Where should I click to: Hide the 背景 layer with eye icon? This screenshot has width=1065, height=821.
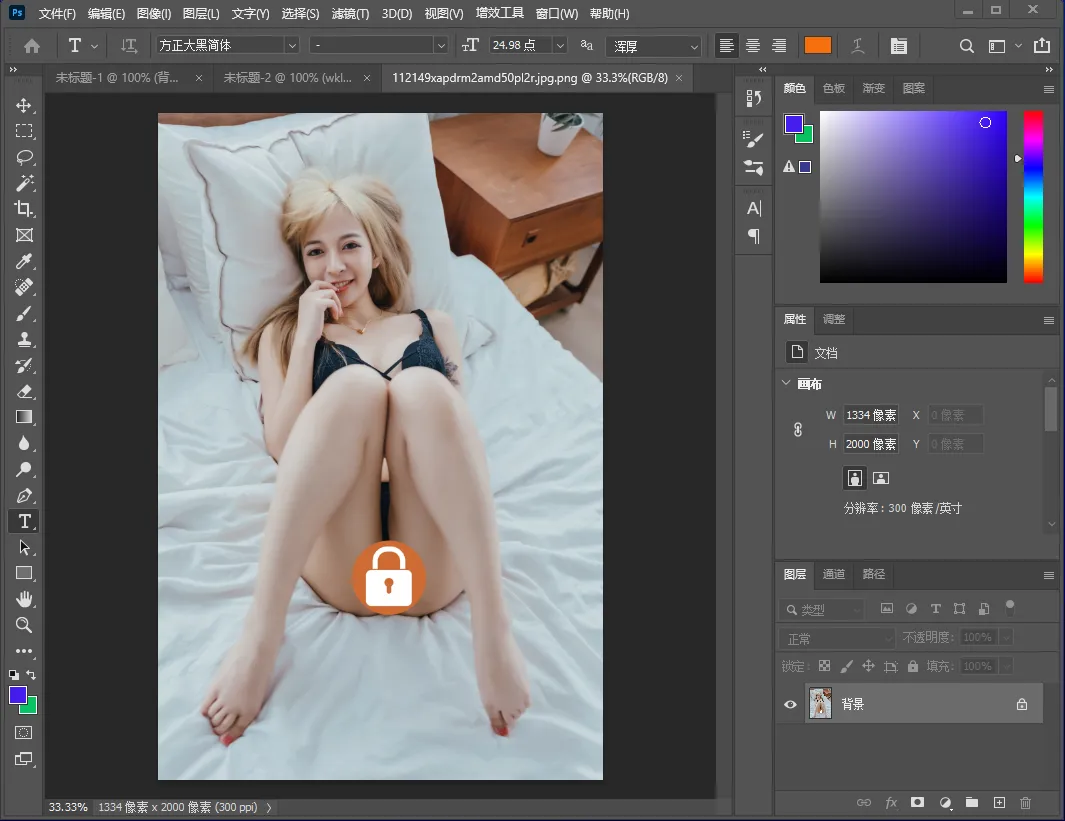coord(790,704)
